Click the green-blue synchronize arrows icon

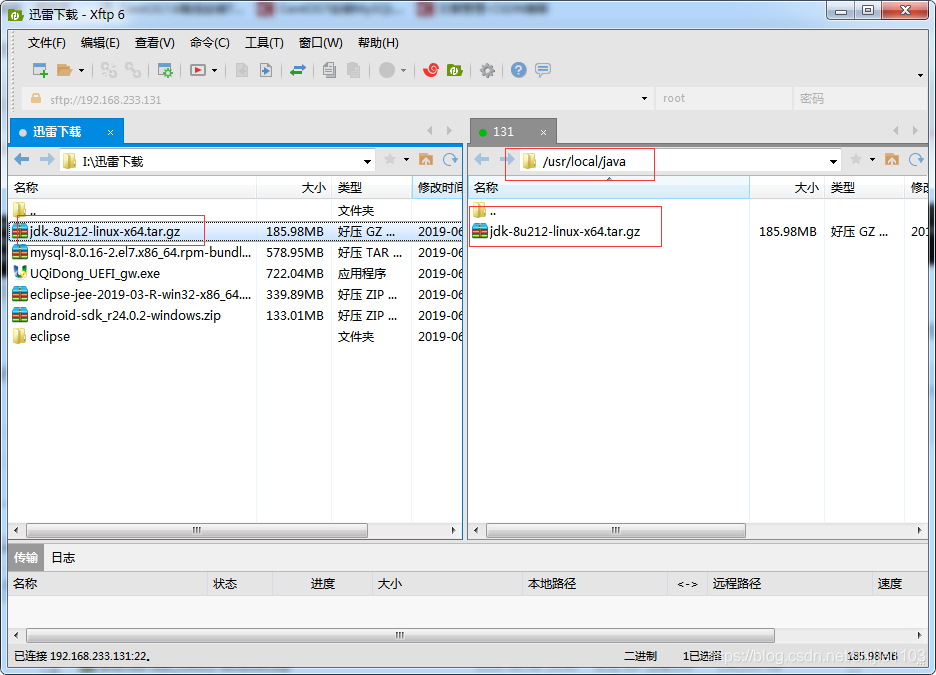click(297, 70)
